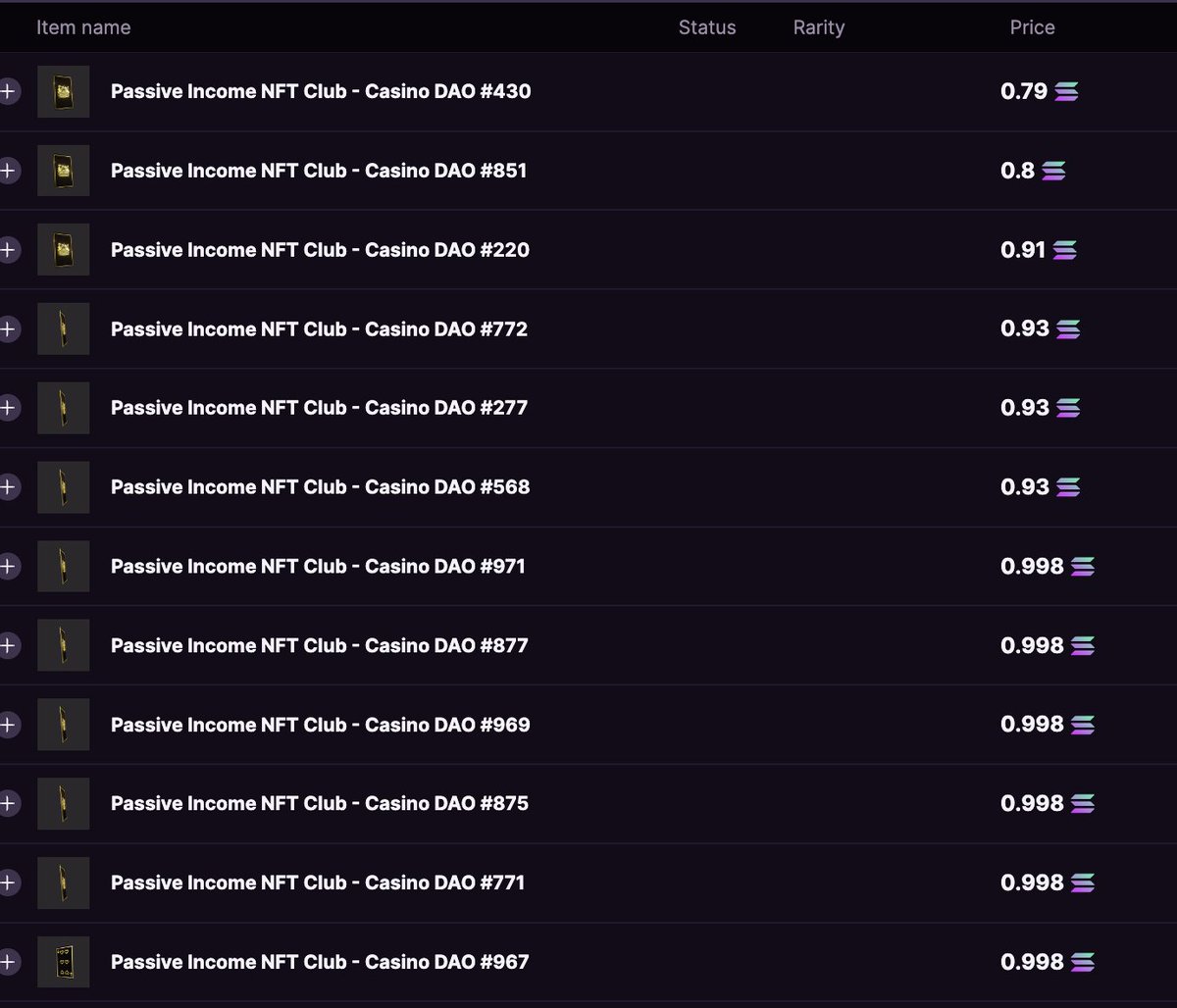Click the Solana icon next to the 0.91 price
The height and width of the screenshot is (1008, 1177).
tap(1064, 250)
